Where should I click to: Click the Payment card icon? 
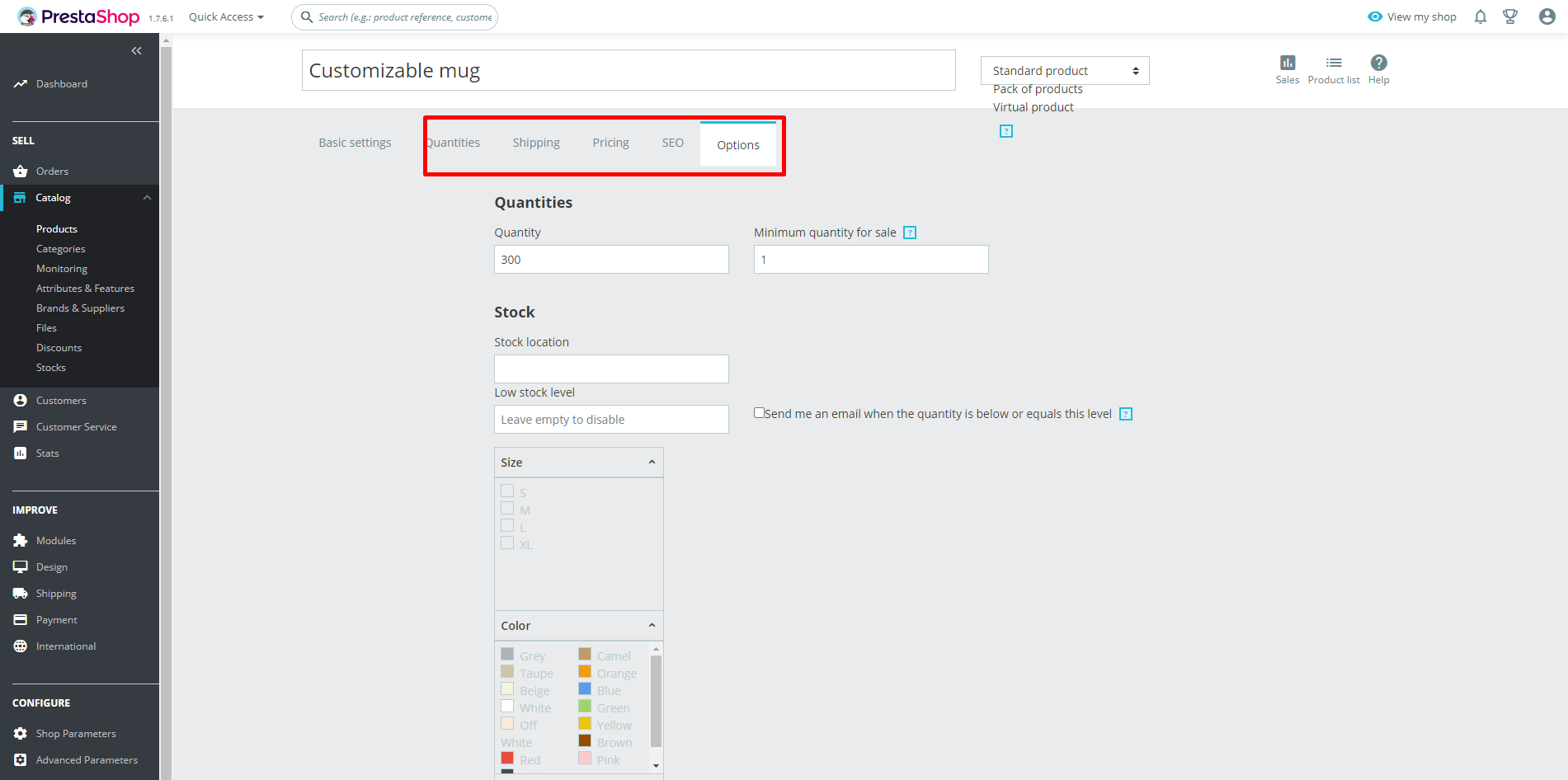(x=21, y=620)
